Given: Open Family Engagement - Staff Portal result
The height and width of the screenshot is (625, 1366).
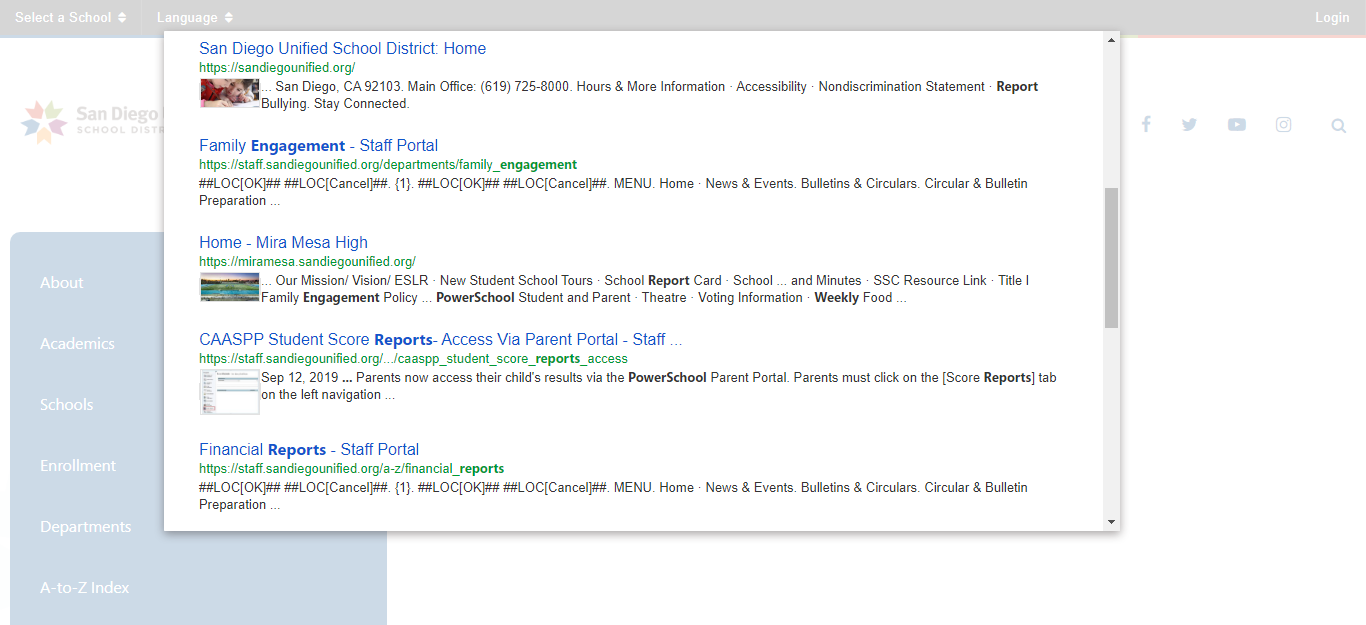Looking at the screenshot, I should point(318,145).
